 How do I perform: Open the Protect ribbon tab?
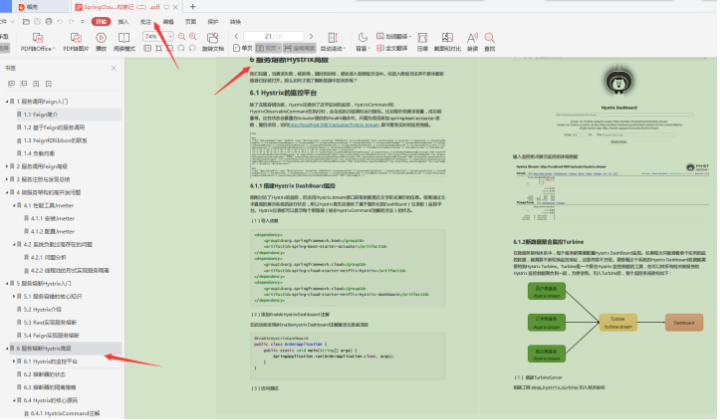coord(213,22)
